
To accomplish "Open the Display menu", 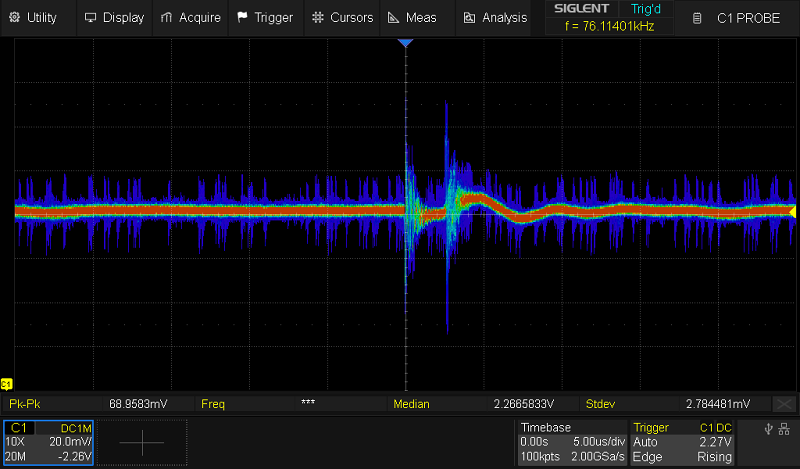I will pos(114,17).
